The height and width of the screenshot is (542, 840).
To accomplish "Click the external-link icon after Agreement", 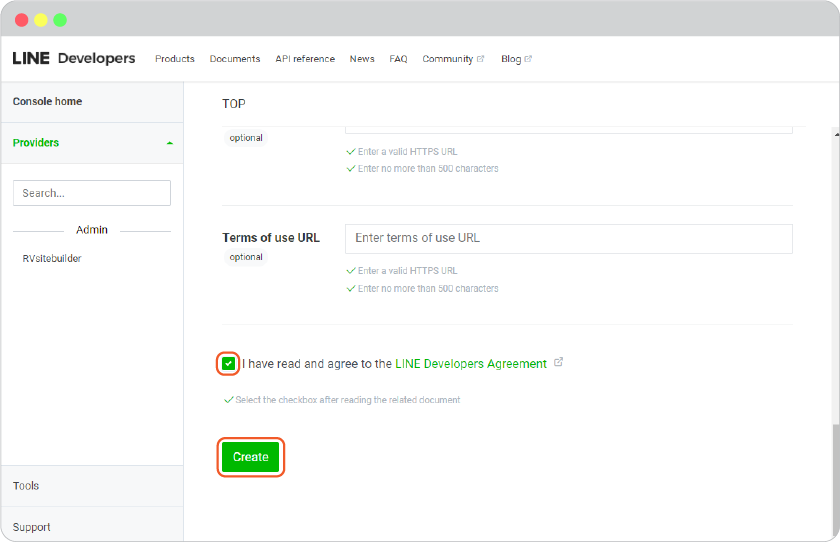I will 558,362.
